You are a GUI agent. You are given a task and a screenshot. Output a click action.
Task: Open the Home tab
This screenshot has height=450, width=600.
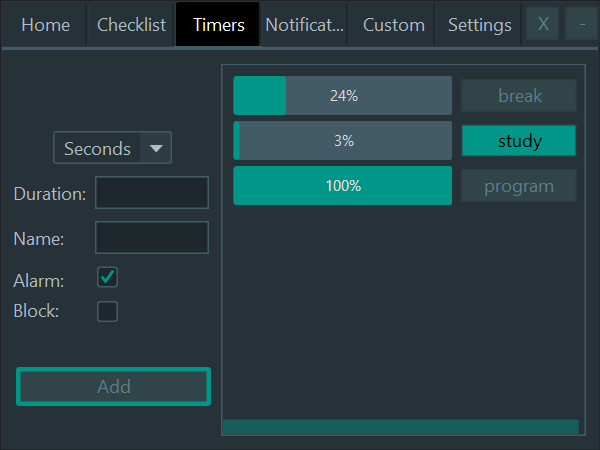point(45,25)
